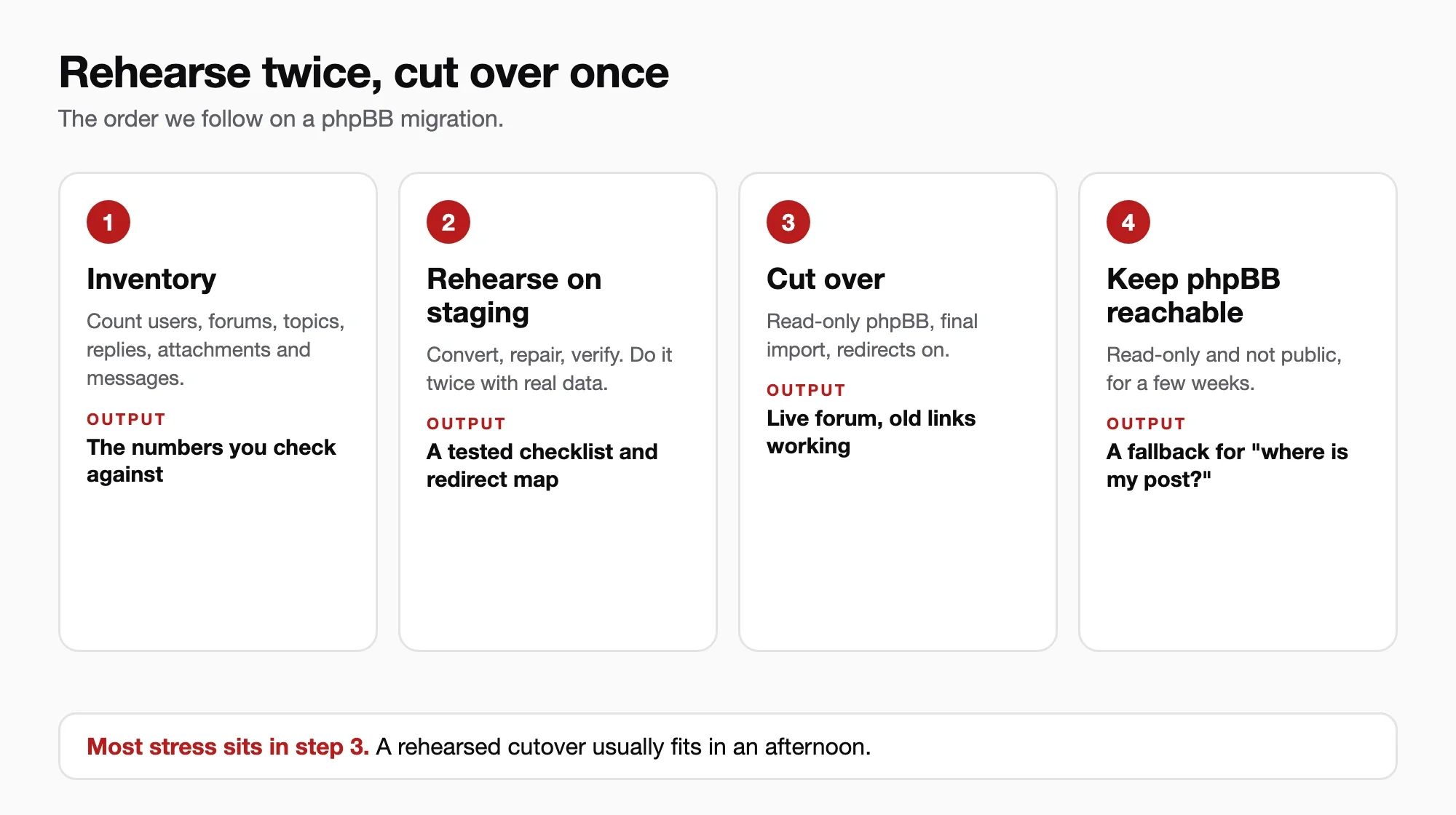Click the OUTPUT label in the fourth card
The height and width of the screenshot is (815, 1456).
[1146, 424]
